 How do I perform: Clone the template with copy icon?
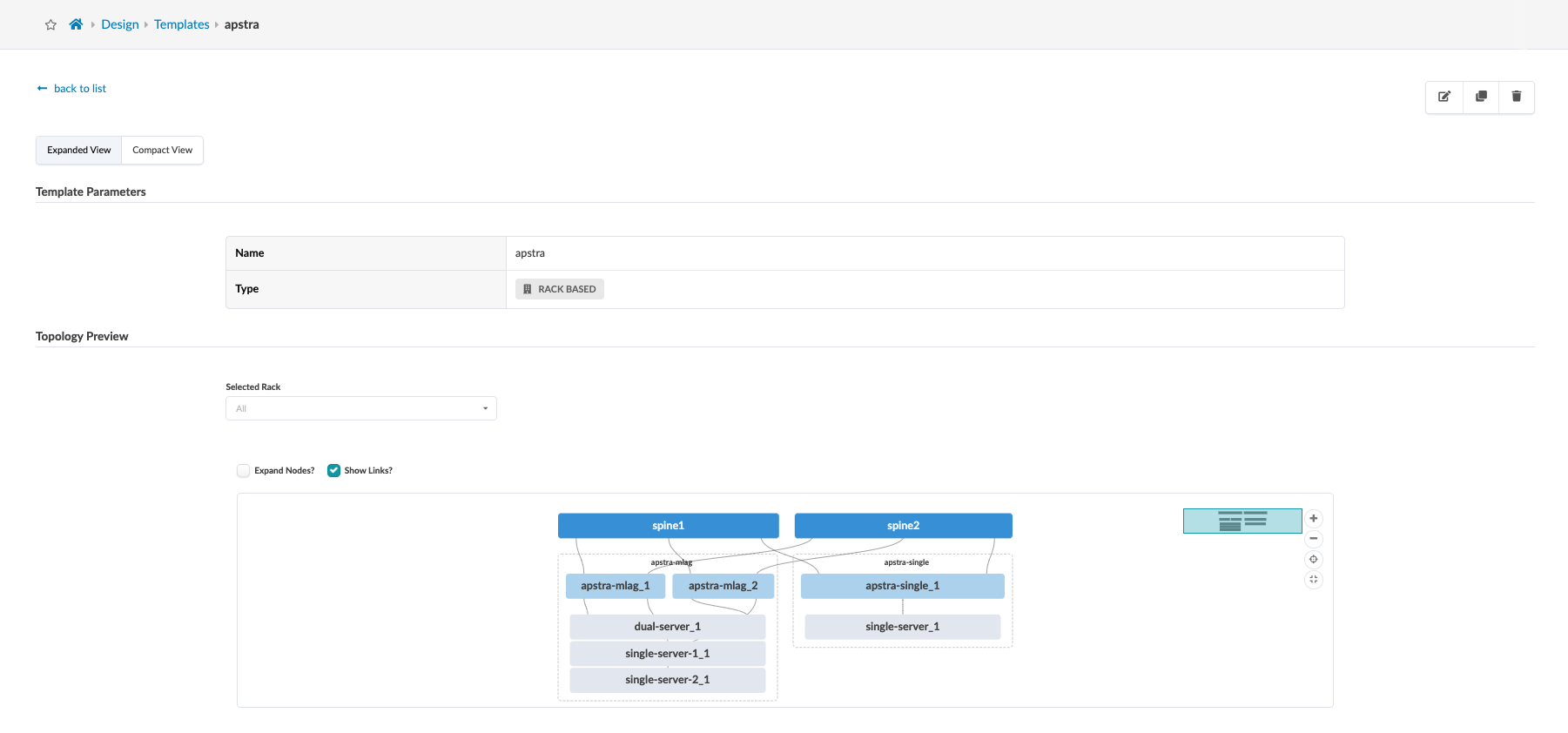click(1481, 97)
